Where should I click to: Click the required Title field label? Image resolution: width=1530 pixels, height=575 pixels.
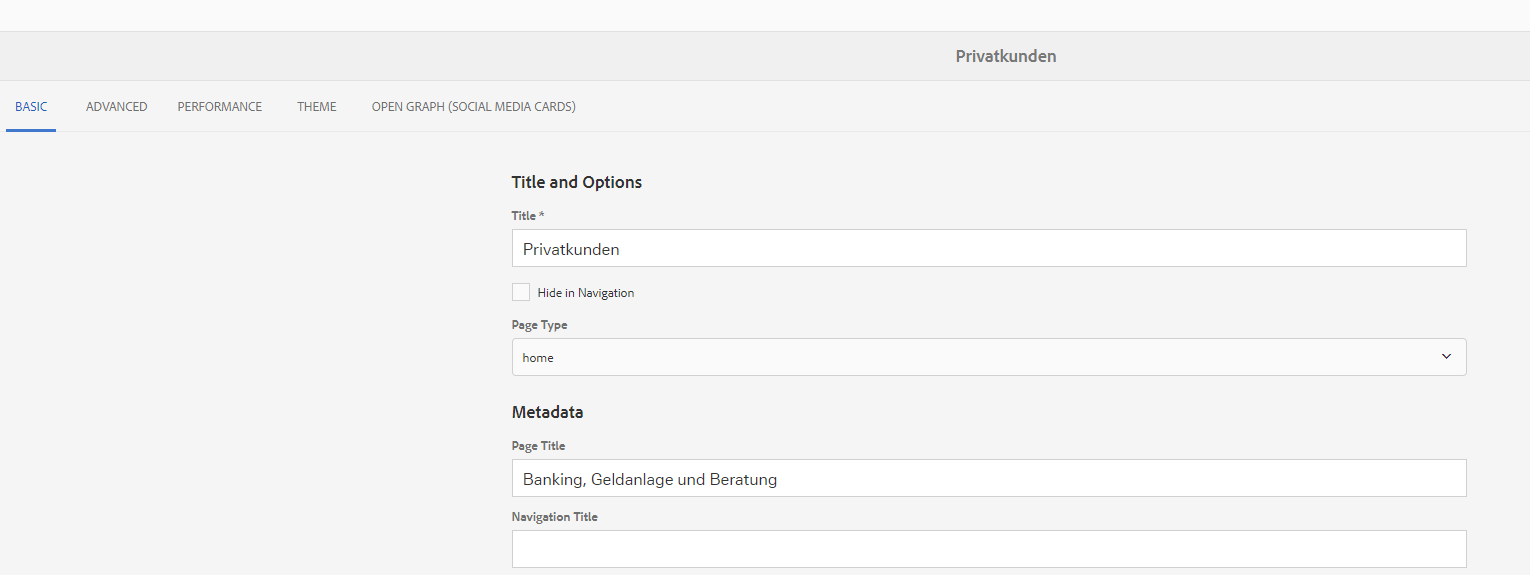point(527,216)
